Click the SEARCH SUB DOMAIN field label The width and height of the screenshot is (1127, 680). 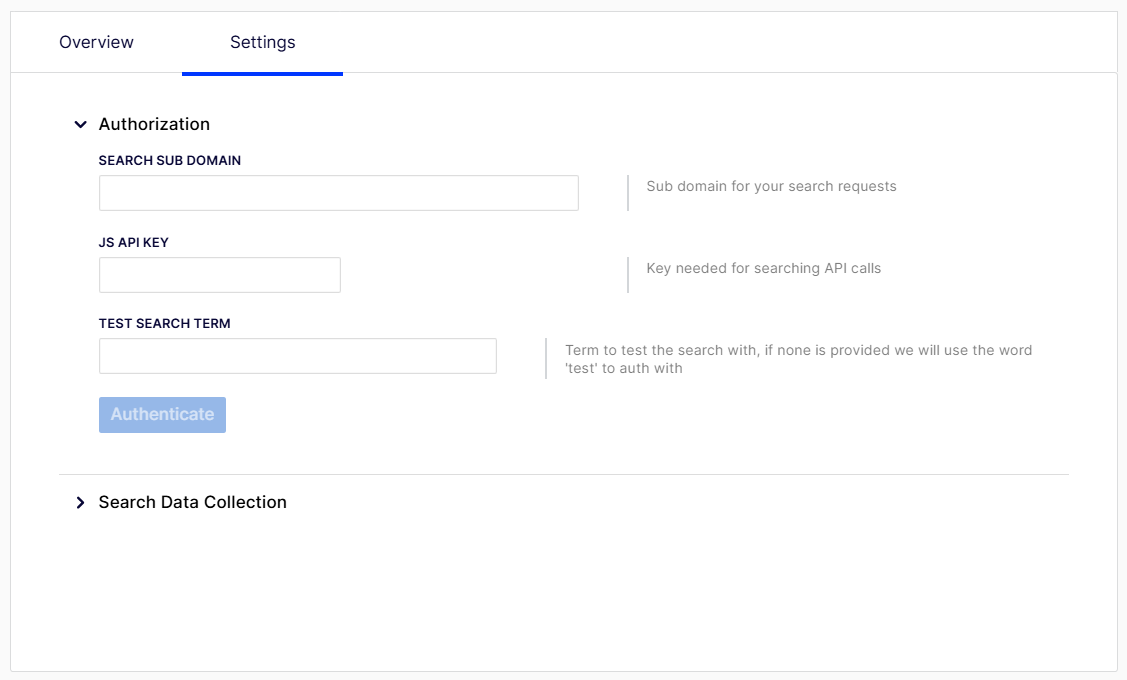(x=170, y=160)
